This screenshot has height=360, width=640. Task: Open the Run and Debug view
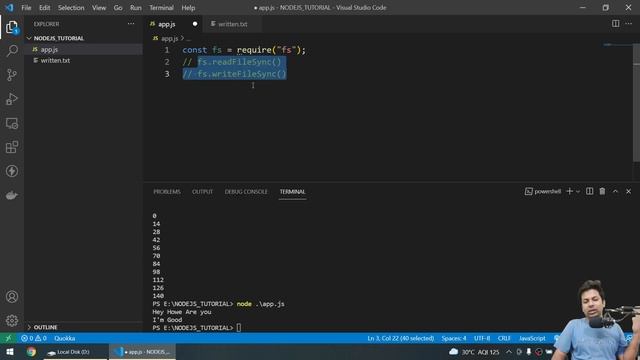(12, 99)
